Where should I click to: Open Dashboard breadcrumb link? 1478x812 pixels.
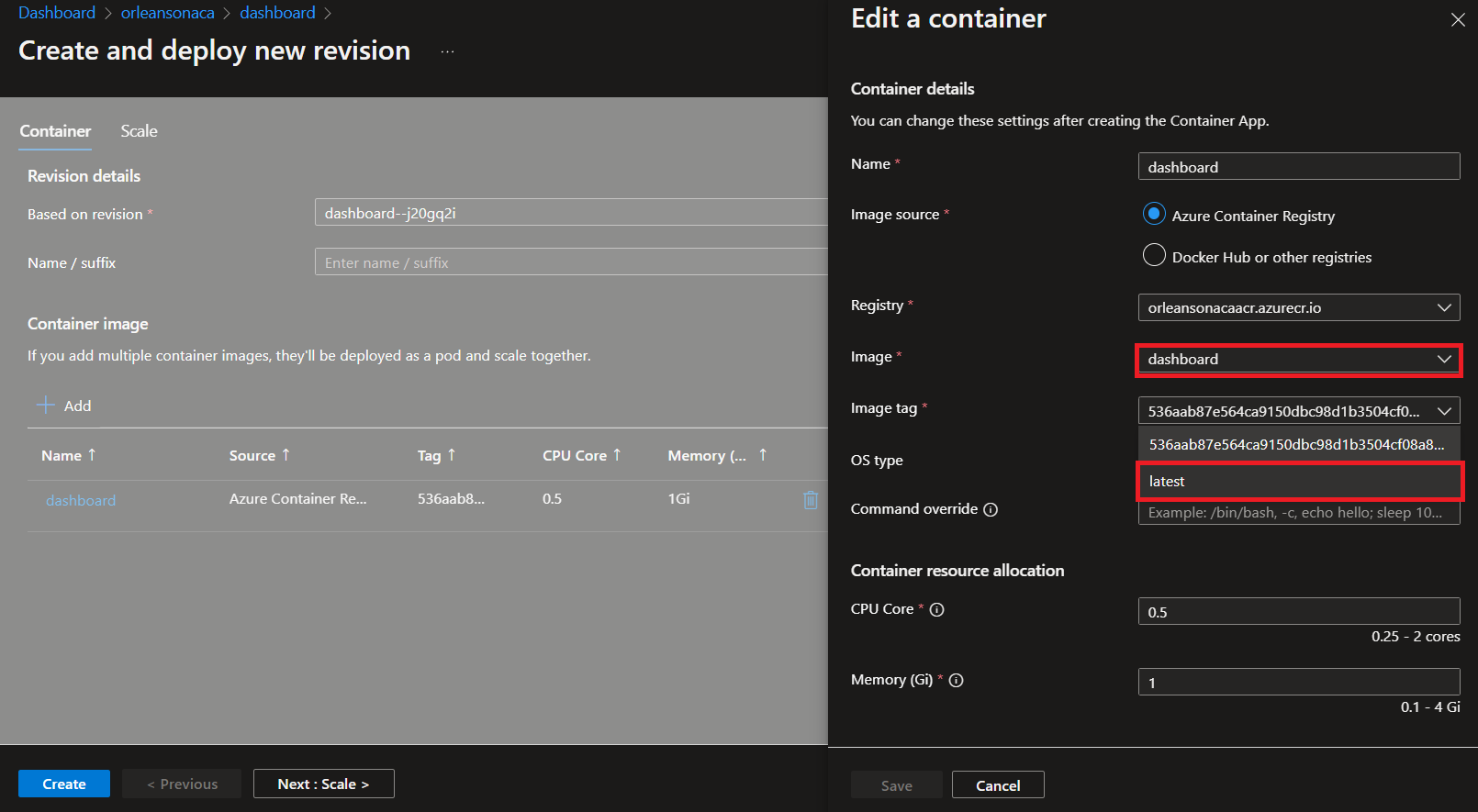(x=57, y=13)
